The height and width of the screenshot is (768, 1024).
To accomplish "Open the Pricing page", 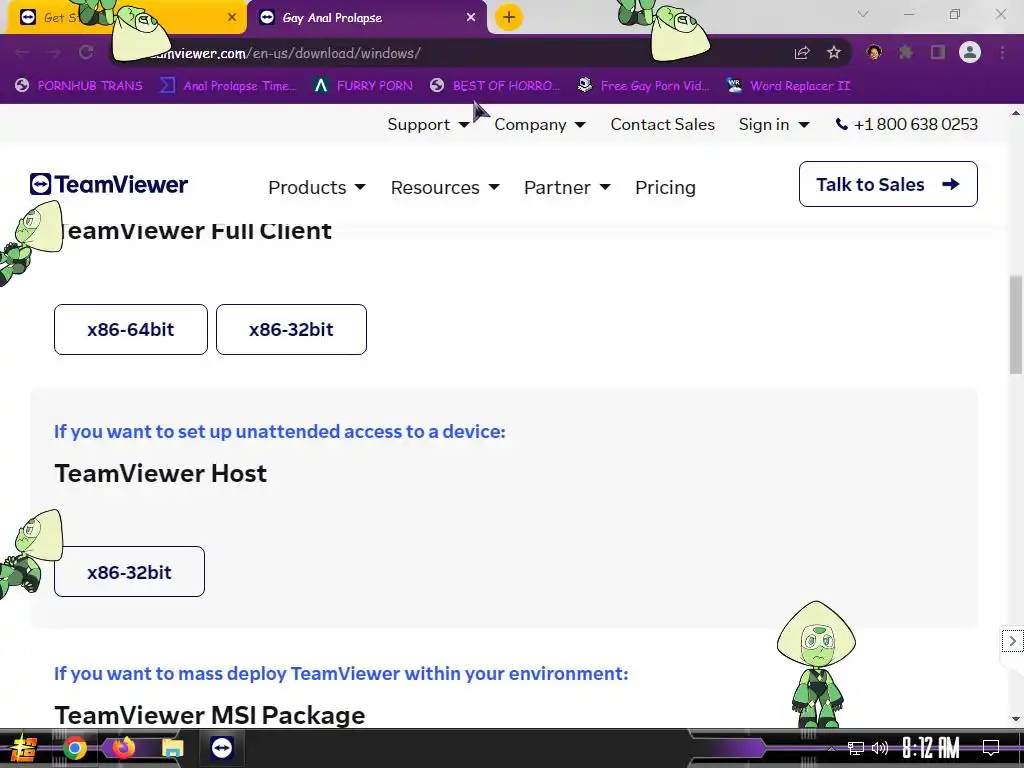I will tap(665, 187).
